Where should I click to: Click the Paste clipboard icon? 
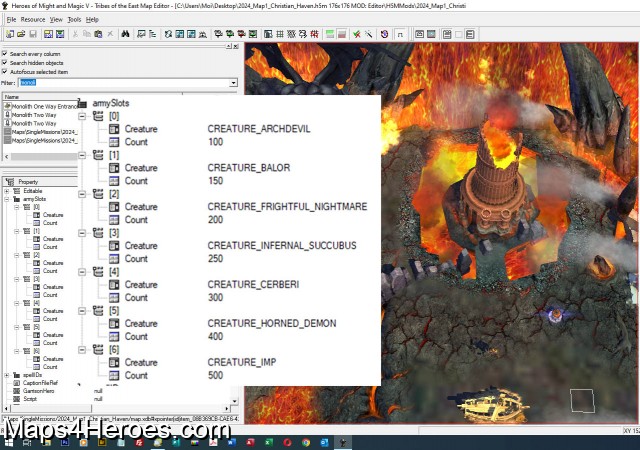tap(98, 34)
